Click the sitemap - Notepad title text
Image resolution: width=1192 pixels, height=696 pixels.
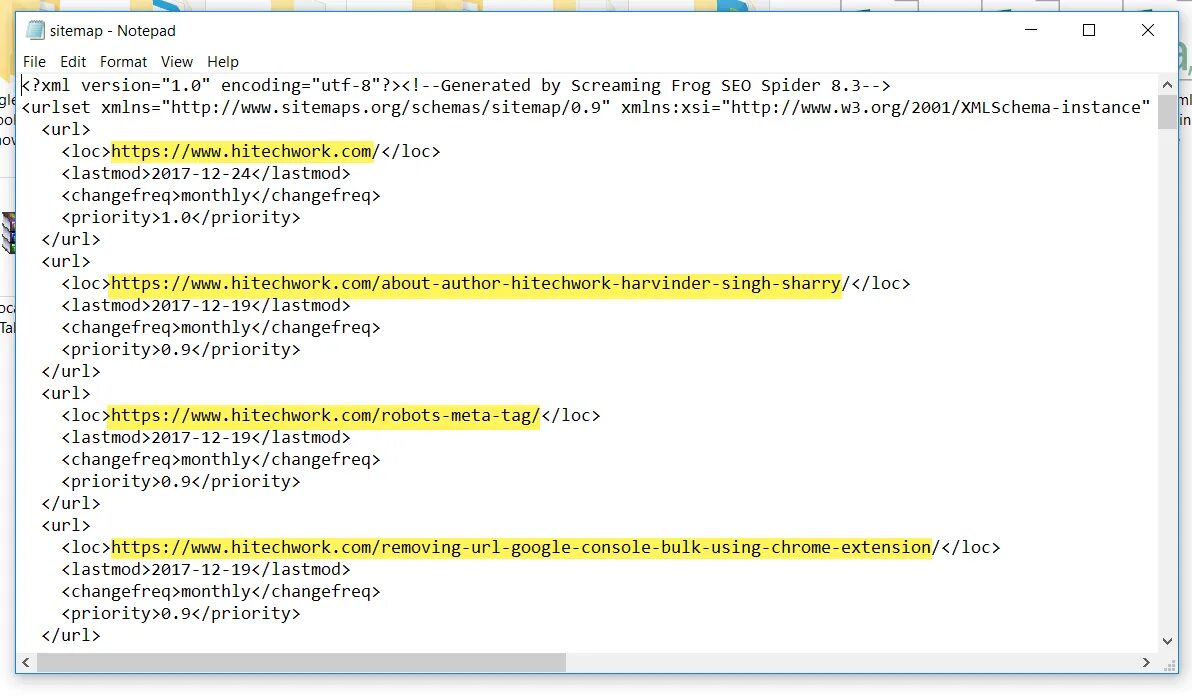coord(113,31)
